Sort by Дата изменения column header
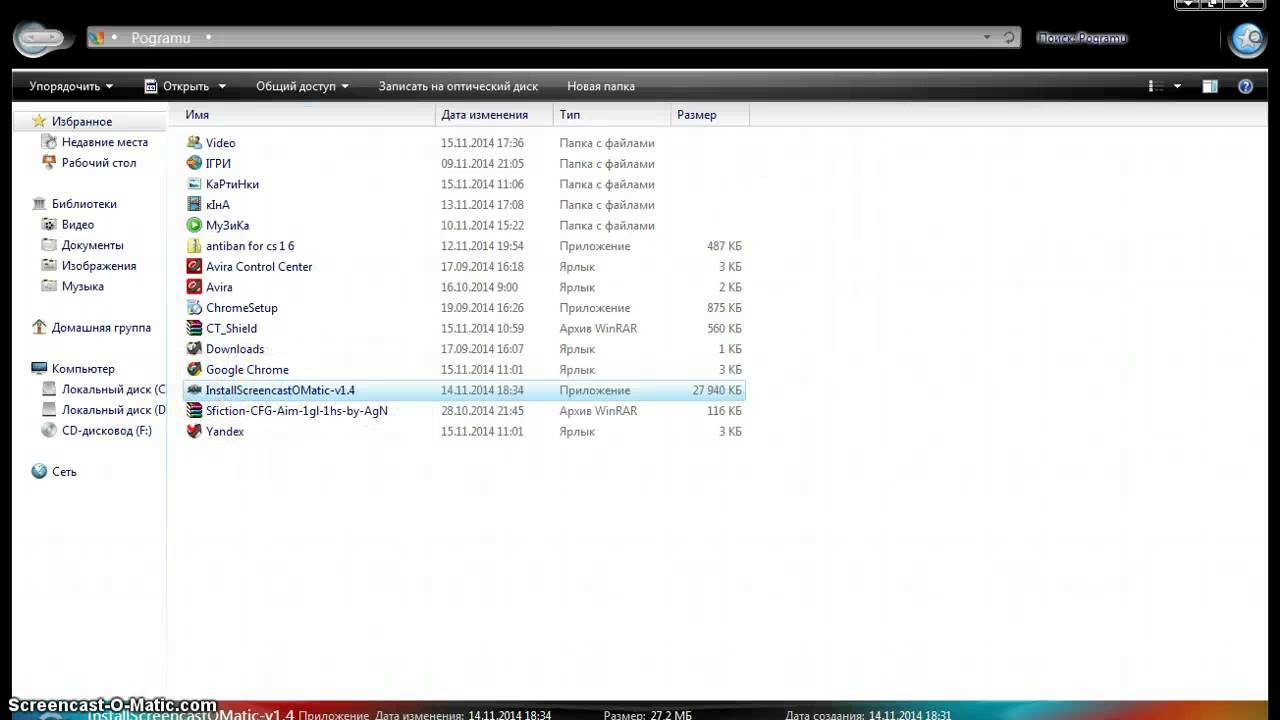This screenshot has height=720, width=1280. click(495, 115)
